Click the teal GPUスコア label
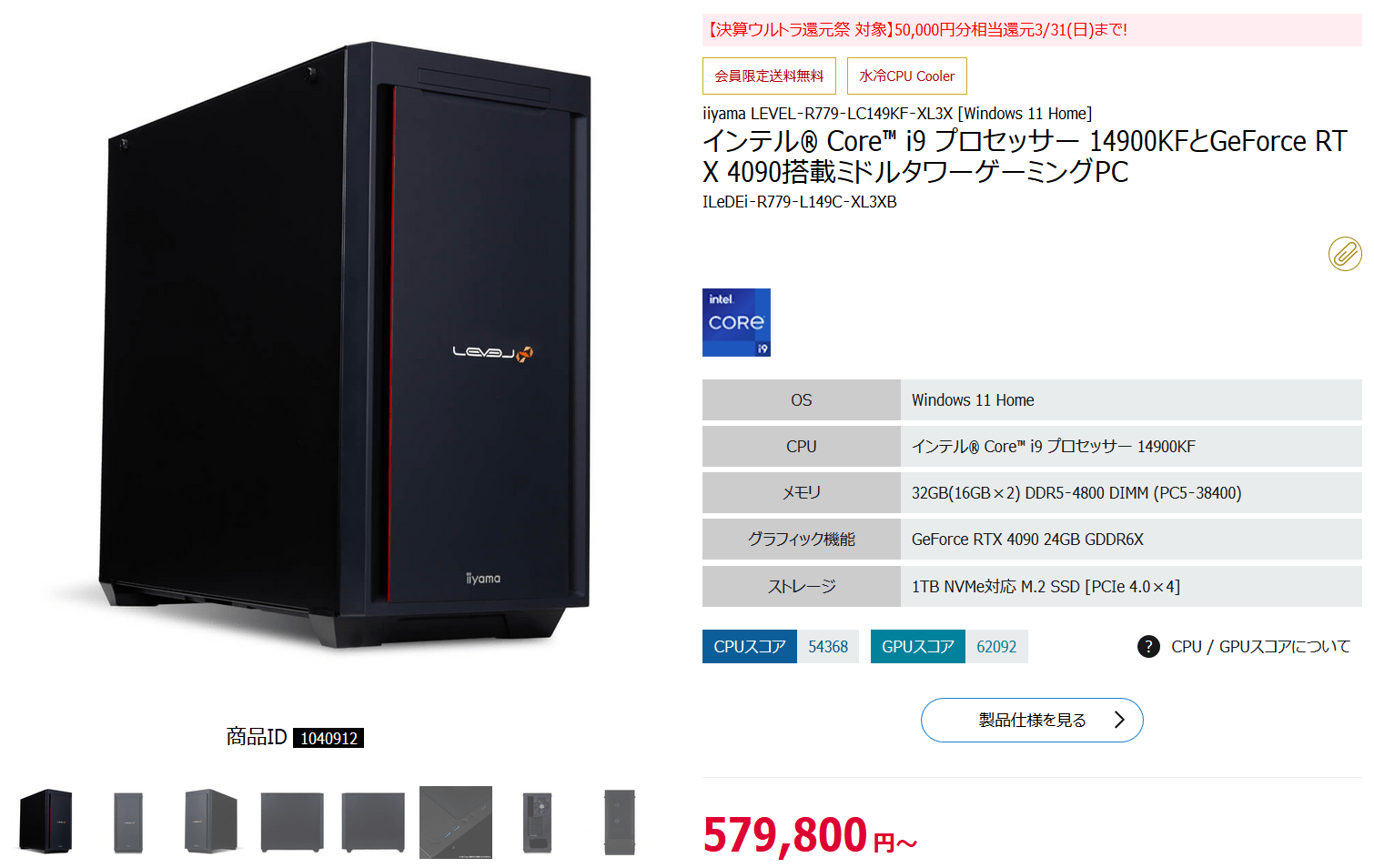The width and height of the screenshot is (1374, 868). point(918,647)
